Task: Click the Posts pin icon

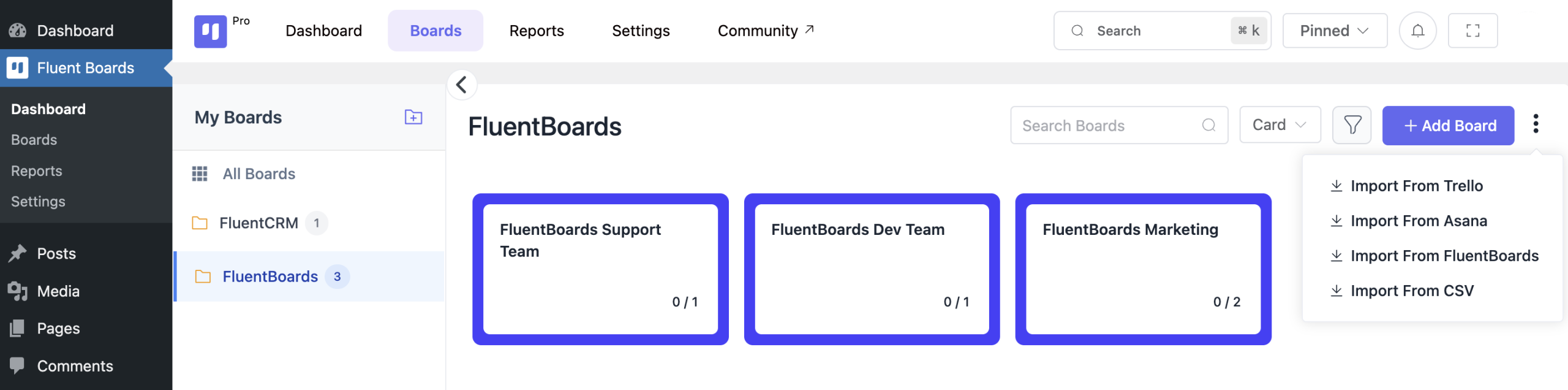Action: pyautogui.click(x=18, y=253)
